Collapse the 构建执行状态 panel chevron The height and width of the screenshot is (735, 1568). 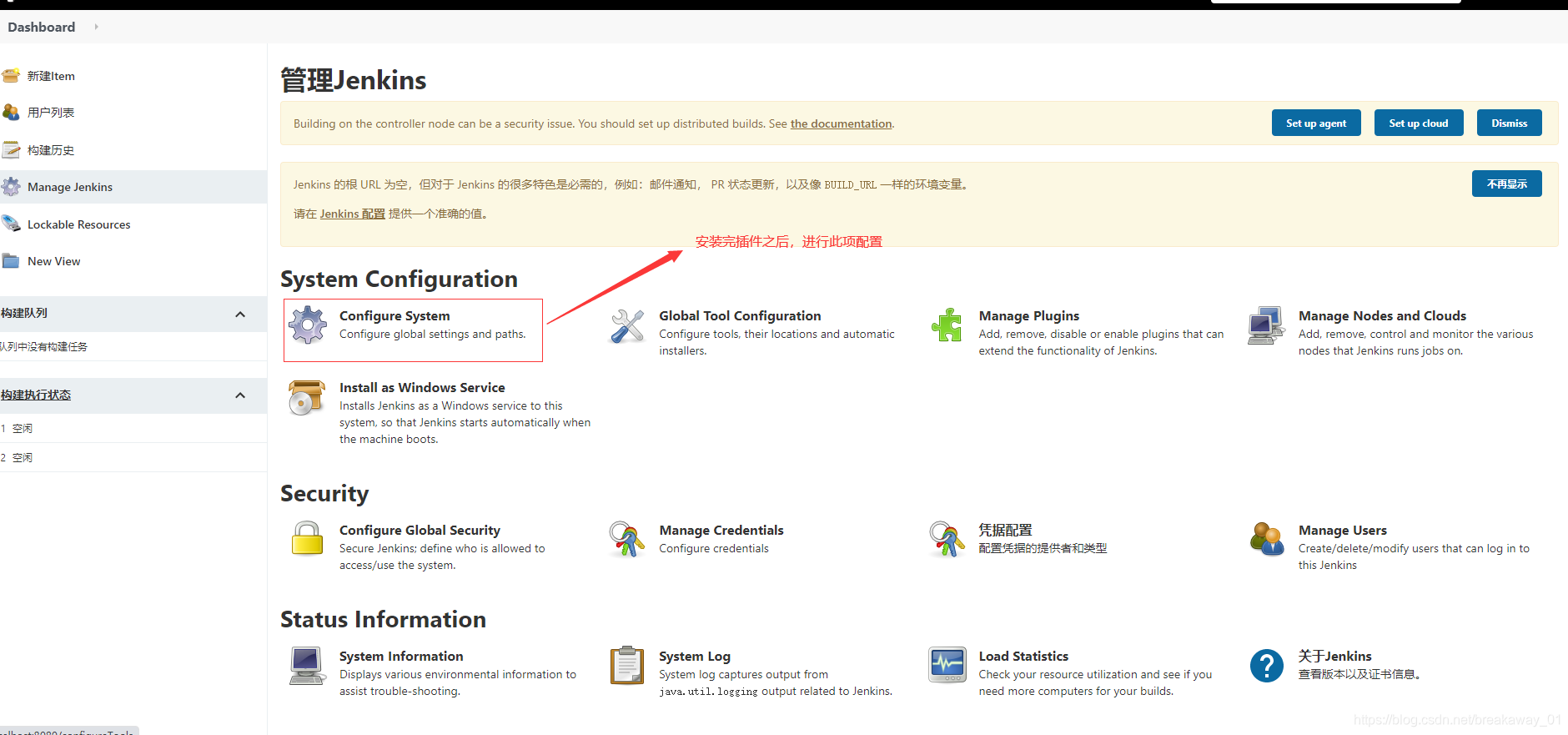click(240, 395)
